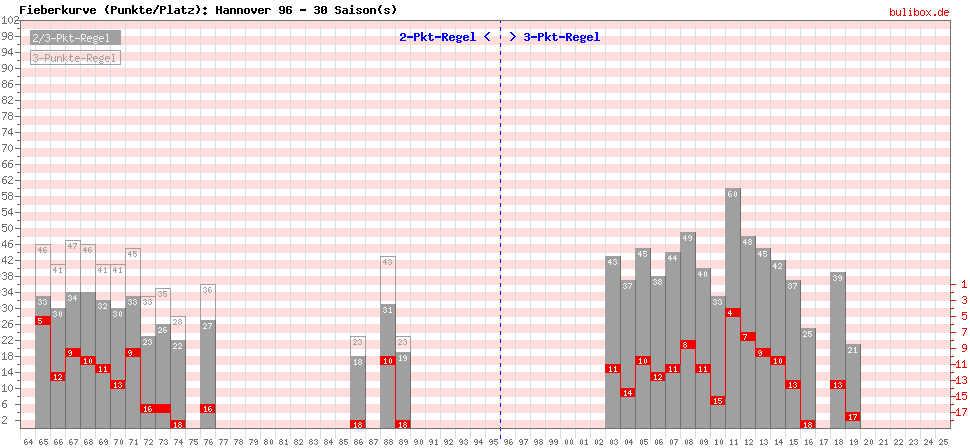Click the blue 2-Pkt-Regel label
This screenshot has width=970, height=448.
[437, 37]
